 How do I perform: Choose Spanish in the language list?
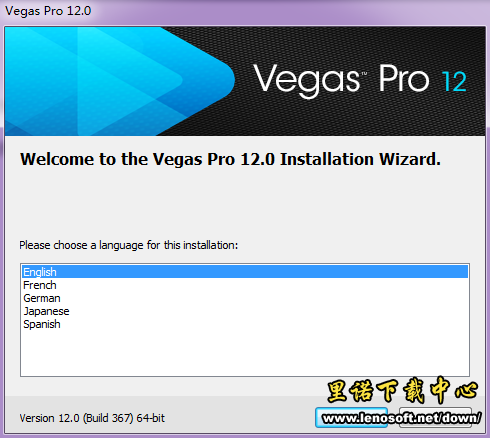tap(42, 324)
